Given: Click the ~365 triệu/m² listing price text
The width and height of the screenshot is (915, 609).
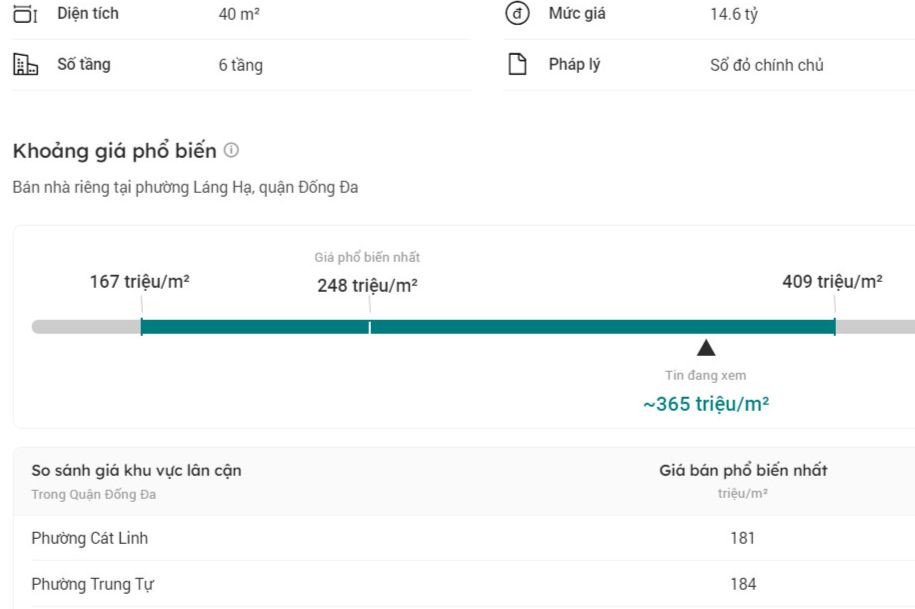Looking at the screenshot, I should (706, 404).
